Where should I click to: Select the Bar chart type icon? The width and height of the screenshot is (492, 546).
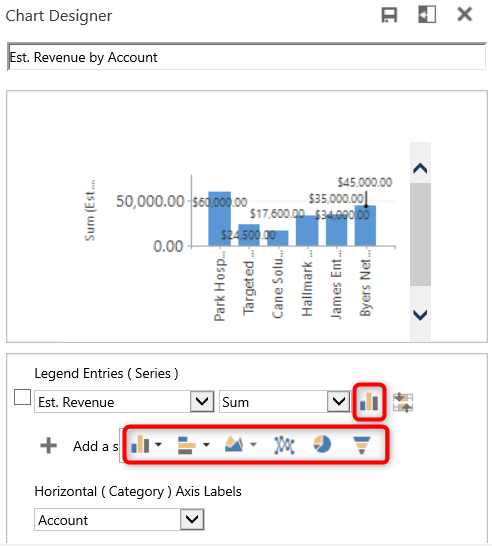187,445
